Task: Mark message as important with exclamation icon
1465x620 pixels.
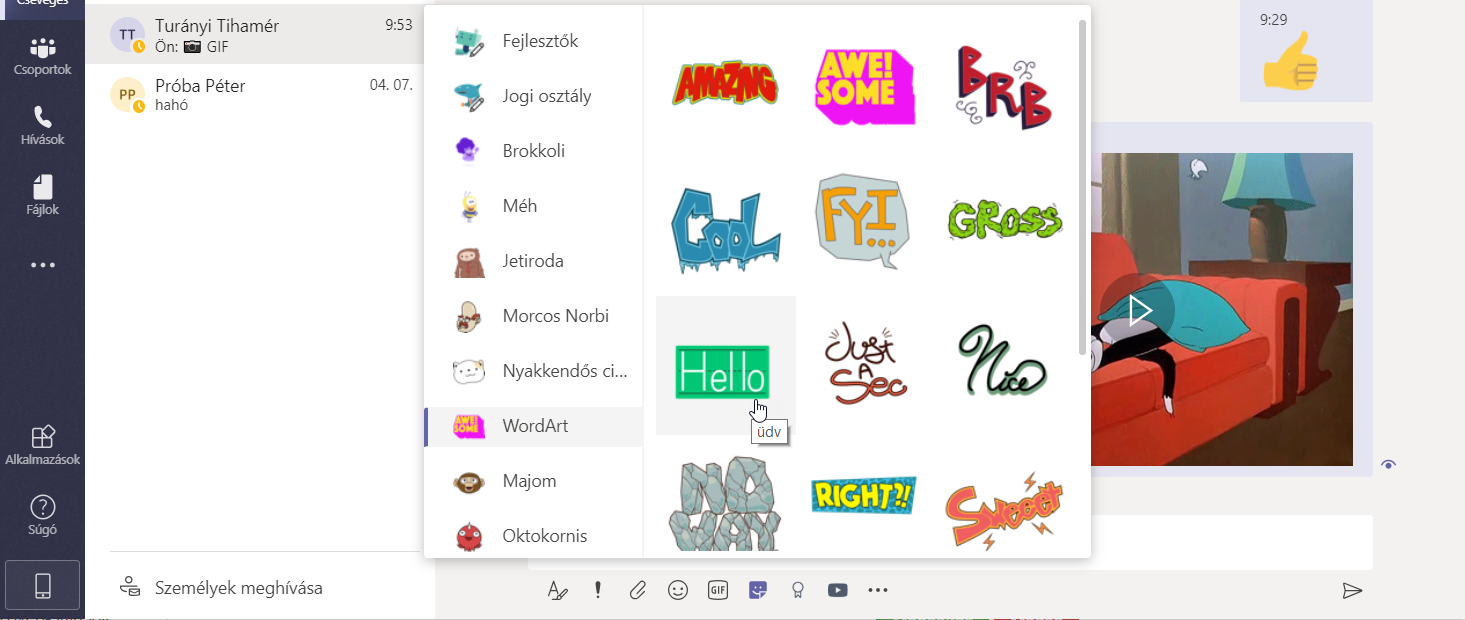Action: [598, 590]
